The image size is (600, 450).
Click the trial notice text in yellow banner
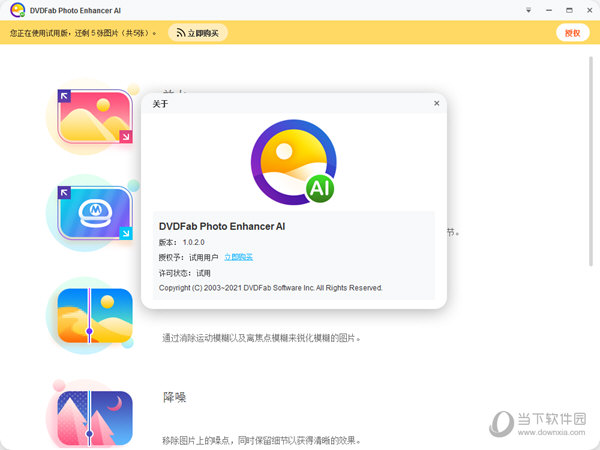point(83,33)
